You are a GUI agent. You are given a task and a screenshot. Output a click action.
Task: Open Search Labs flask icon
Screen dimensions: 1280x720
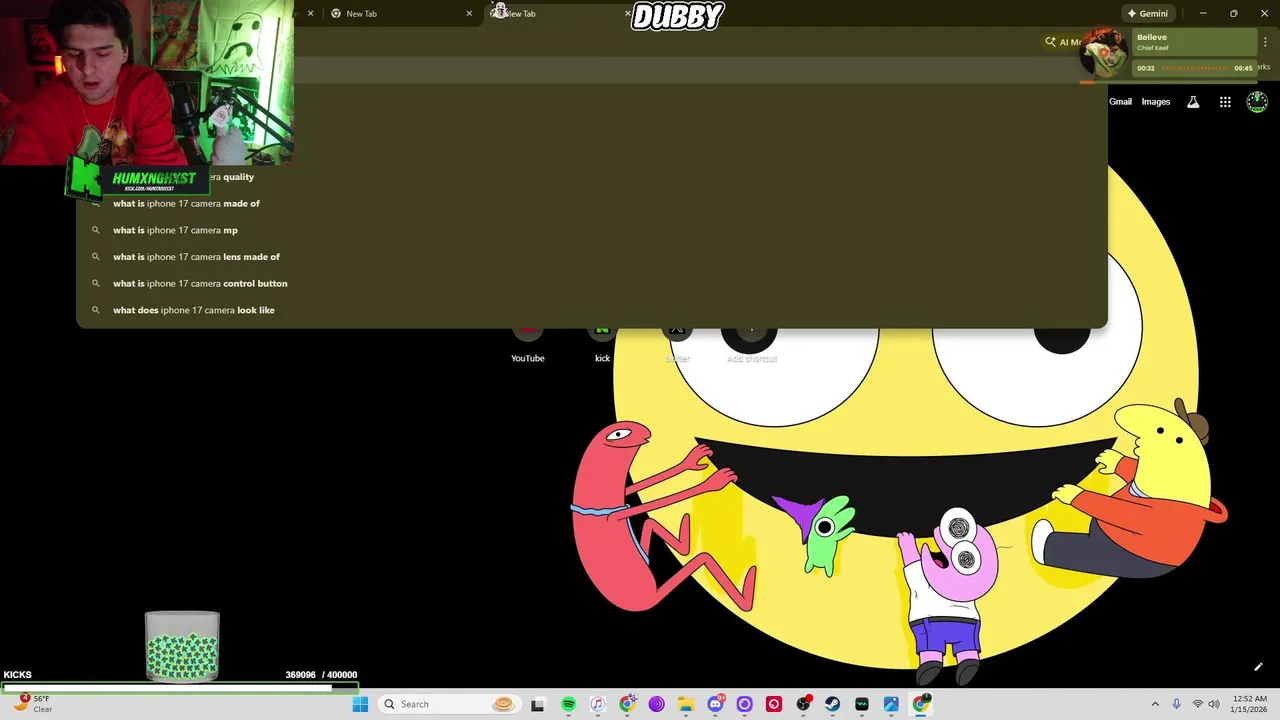pos(1193,102)
